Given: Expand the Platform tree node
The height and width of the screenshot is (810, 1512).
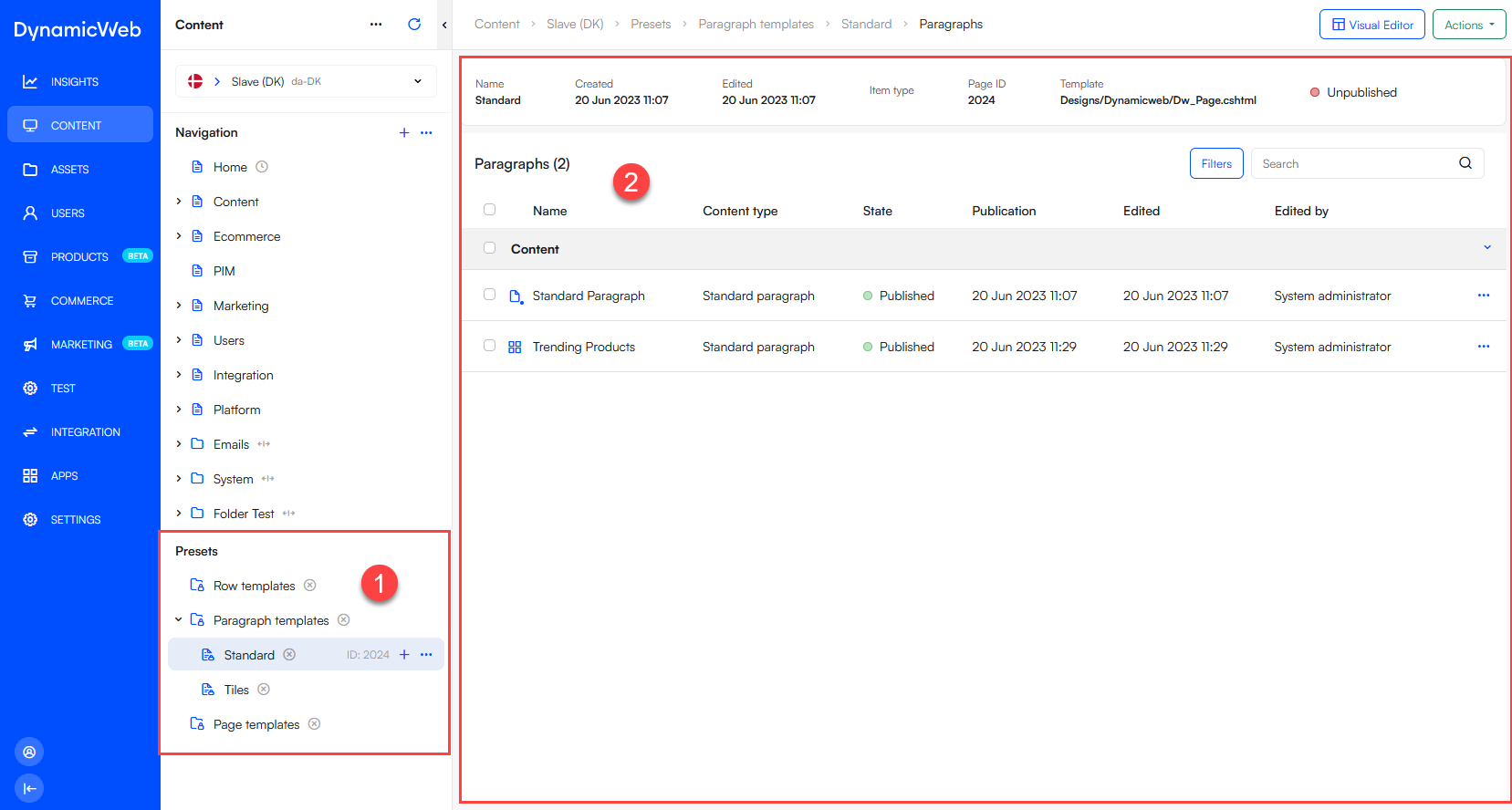Looking at the screenshot, I should click(179, 410).
